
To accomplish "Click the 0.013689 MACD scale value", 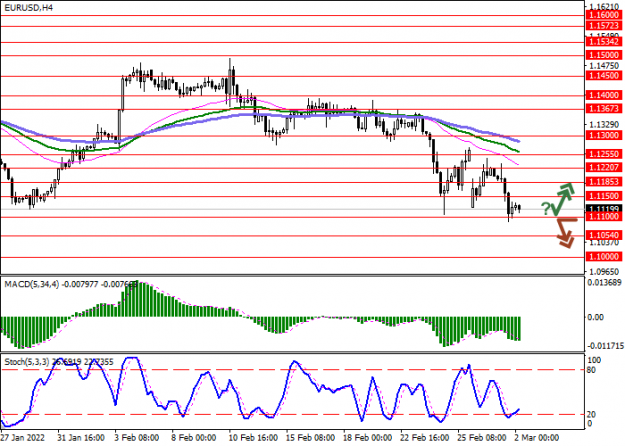I will [605, 283].
